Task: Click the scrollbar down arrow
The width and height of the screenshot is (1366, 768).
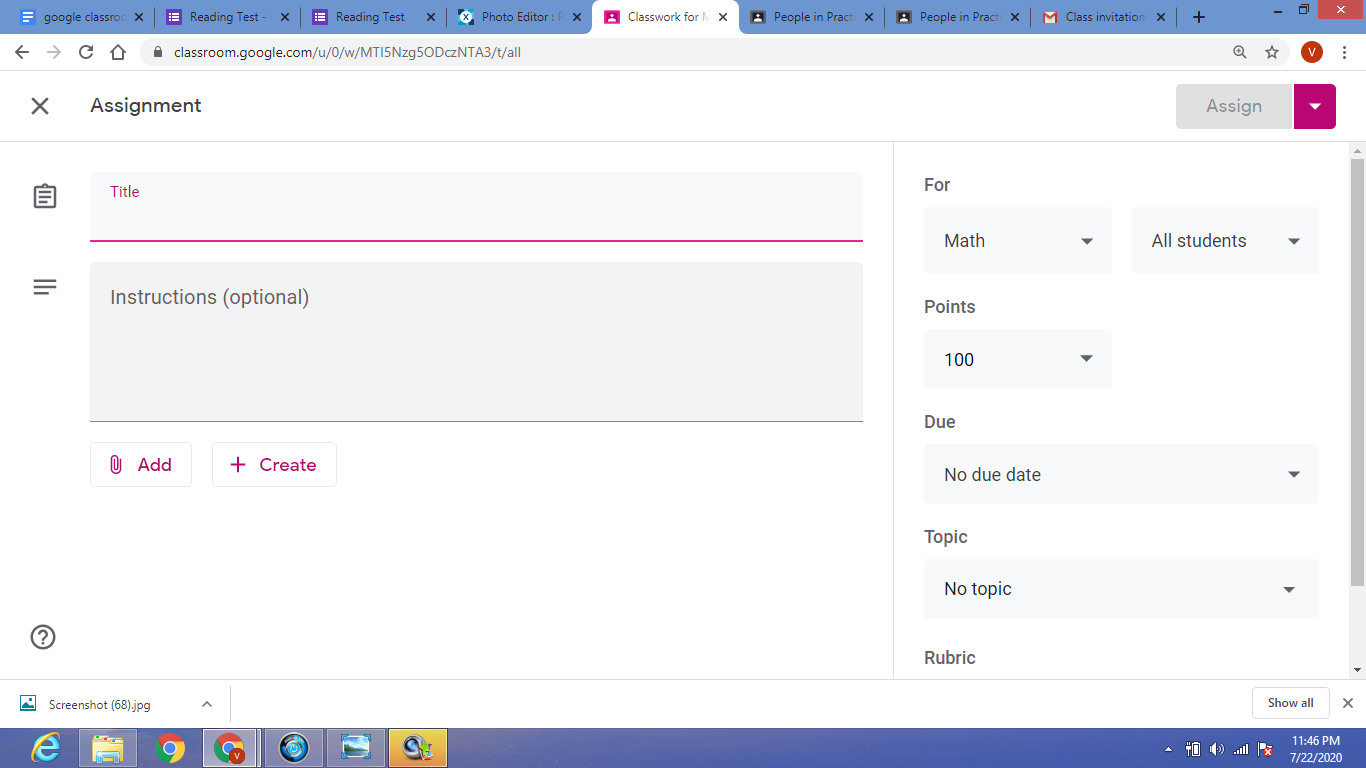Action: [1357, 670]
